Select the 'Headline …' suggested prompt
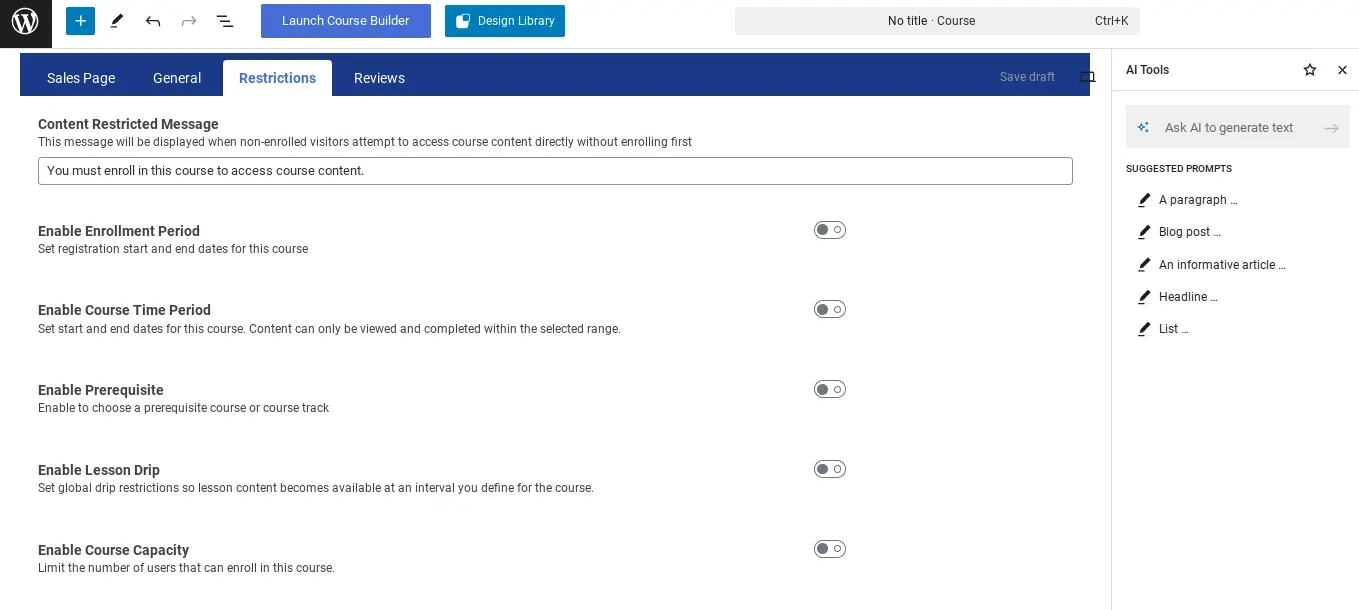1359x610 pixels. [1178, 297]
